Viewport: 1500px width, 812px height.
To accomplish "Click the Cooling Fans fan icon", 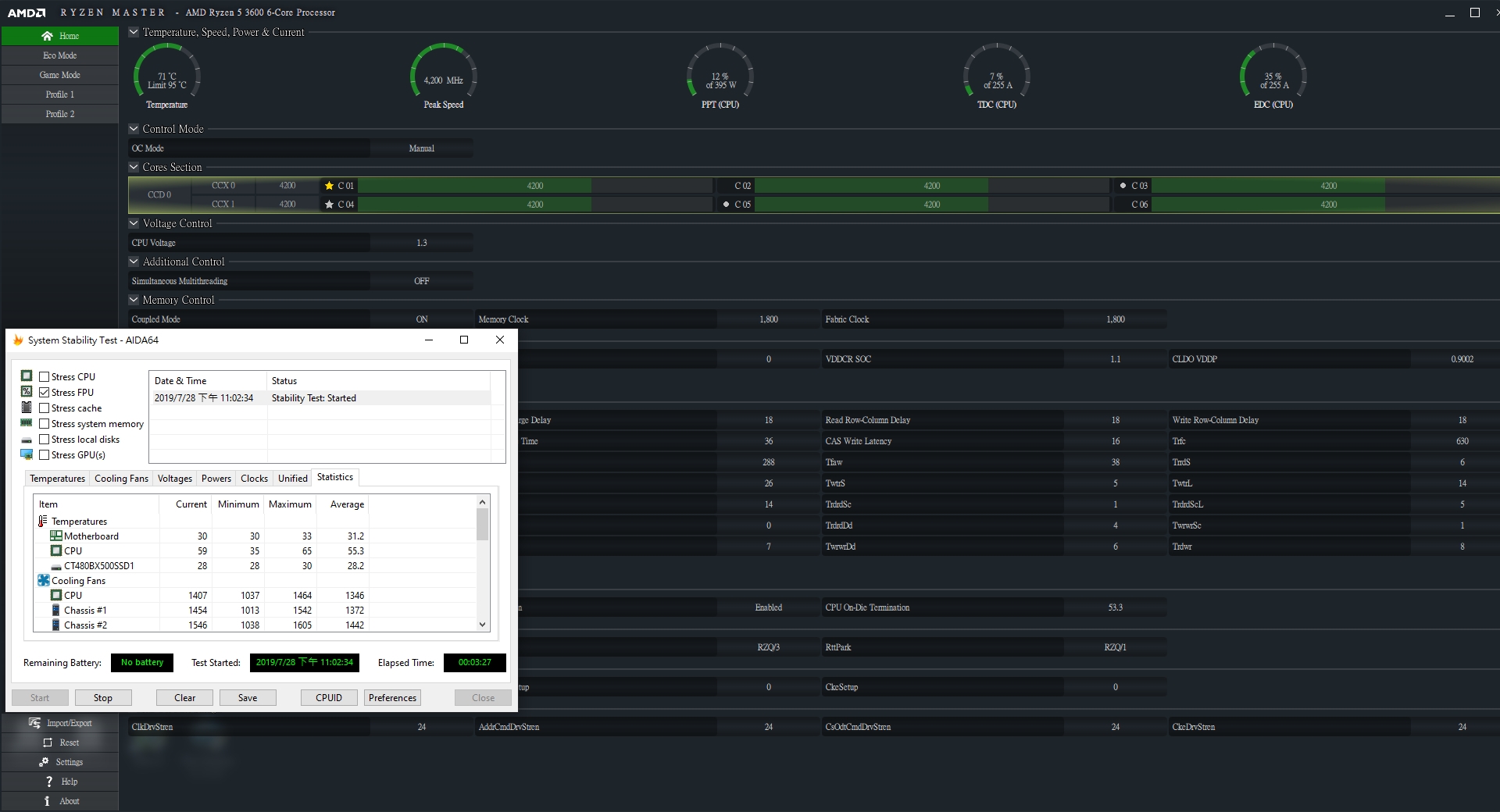I will 44,580.
